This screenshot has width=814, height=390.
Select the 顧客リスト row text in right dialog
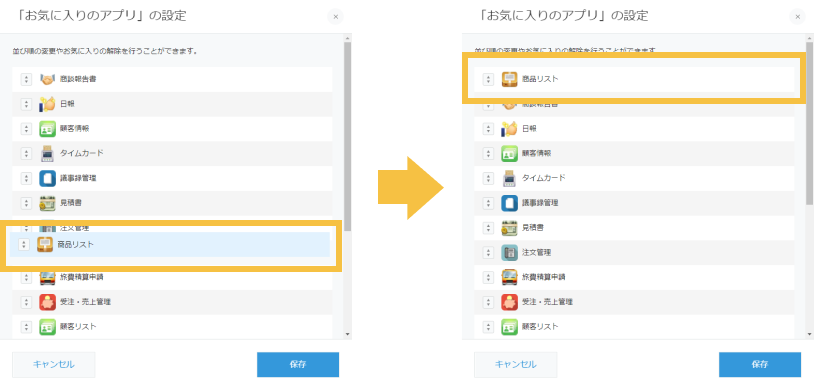540,327
